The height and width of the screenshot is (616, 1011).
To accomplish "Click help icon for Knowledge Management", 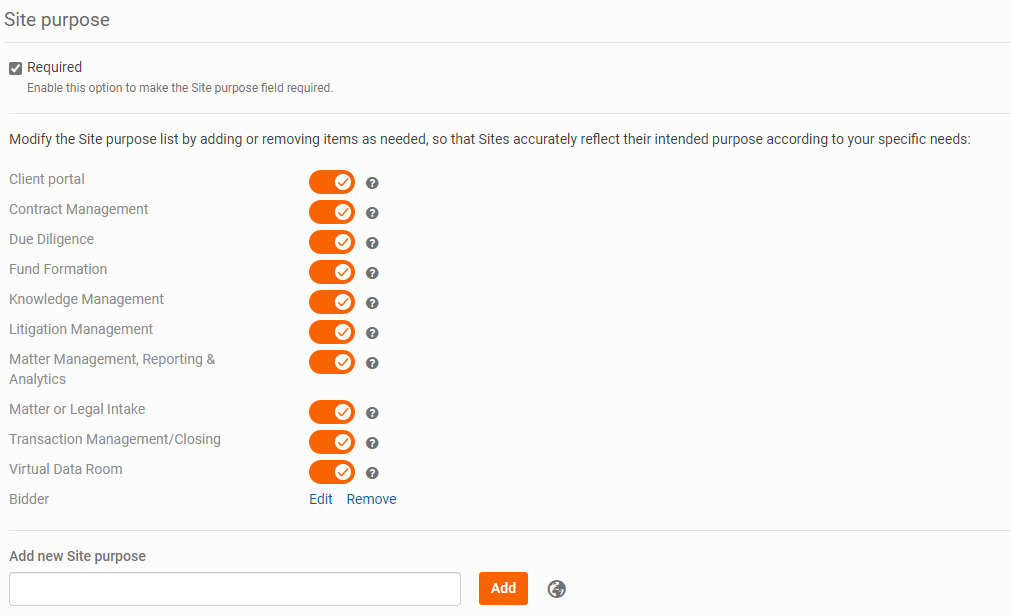I will pos(372,303).
